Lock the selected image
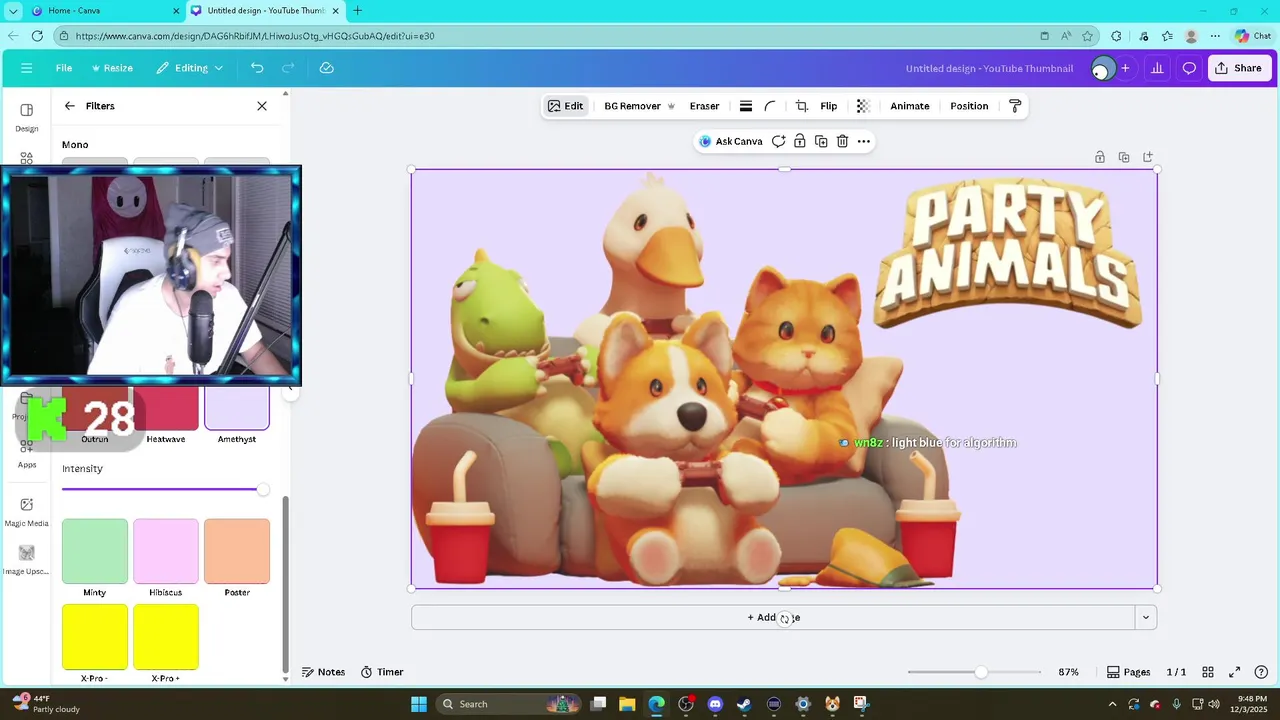Image resolution: width=1280 pixels, height=720 pixels. (800, 141)
